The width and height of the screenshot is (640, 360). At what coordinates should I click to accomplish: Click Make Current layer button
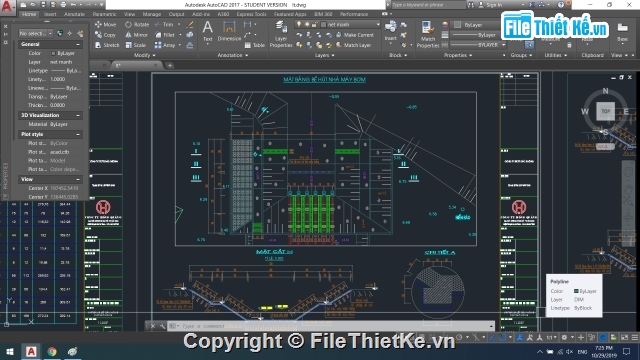[x=354, y=35]
